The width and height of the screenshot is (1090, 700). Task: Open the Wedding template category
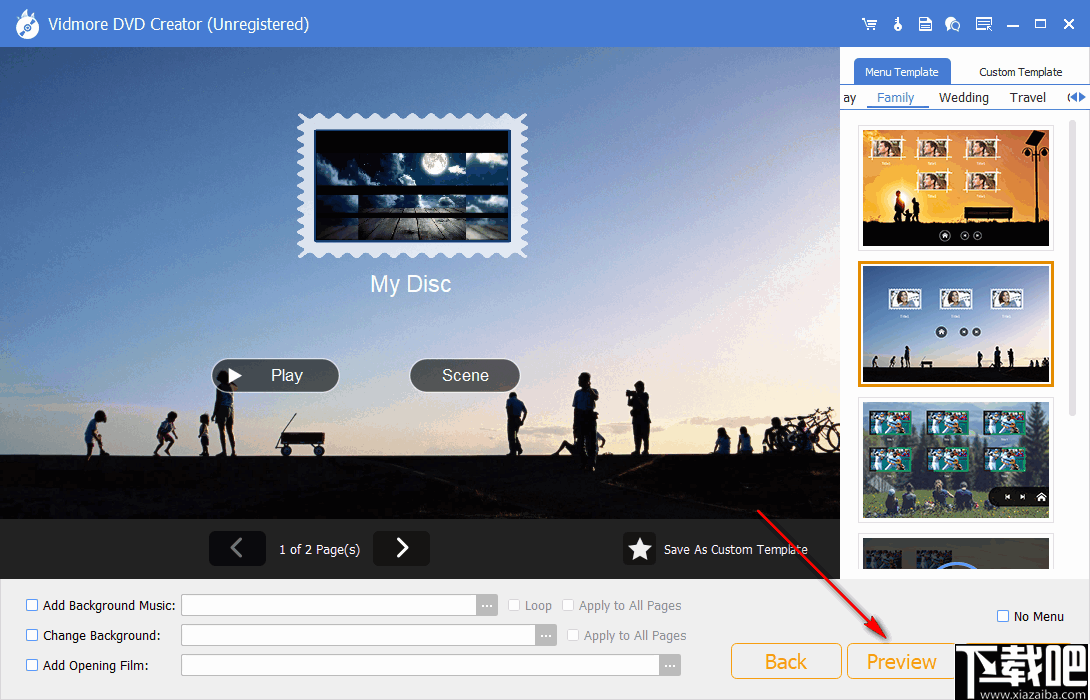pyautogui.click(x=963, y=97)
